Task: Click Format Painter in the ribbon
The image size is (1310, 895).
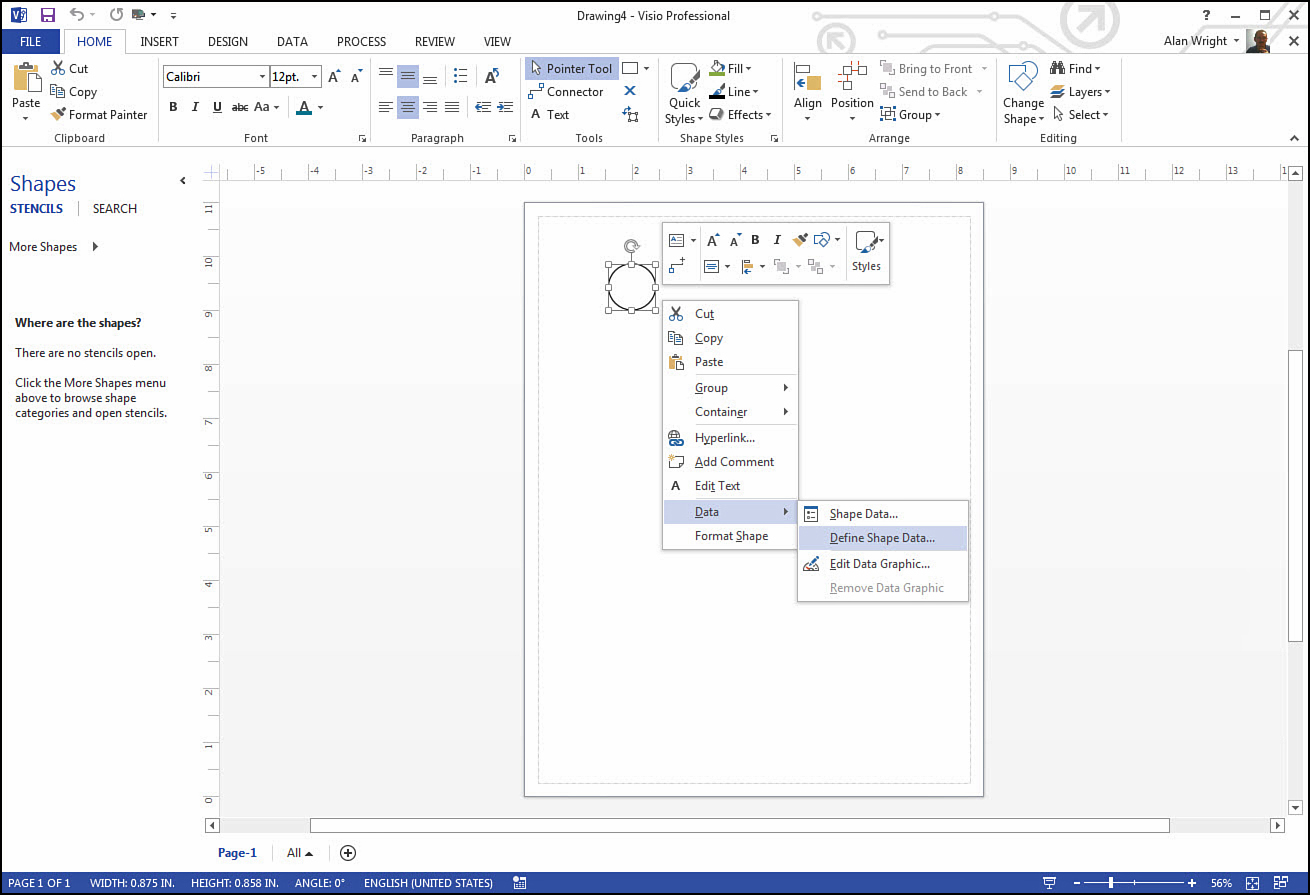Action: pos(99,115)
